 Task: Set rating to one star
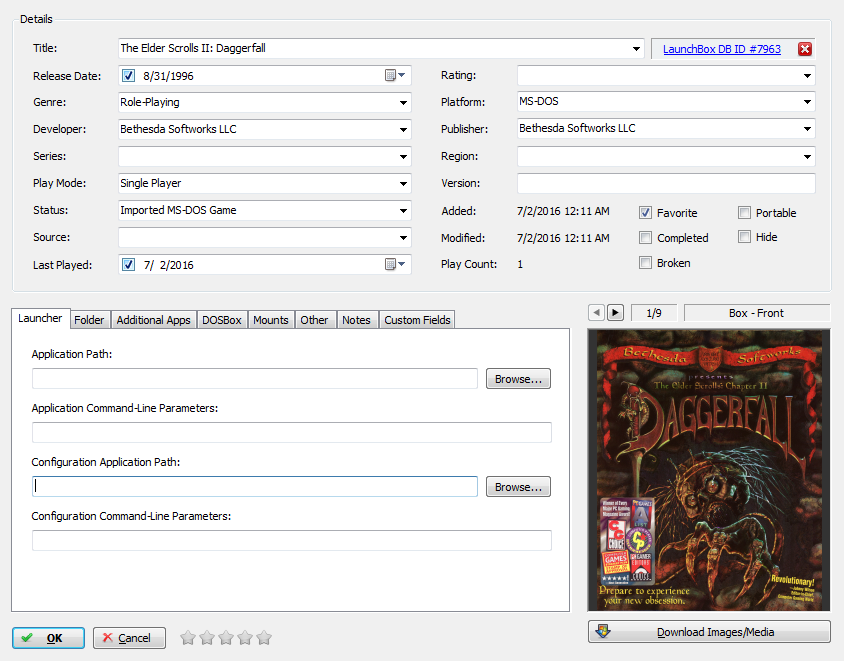[x=188, y=638]
